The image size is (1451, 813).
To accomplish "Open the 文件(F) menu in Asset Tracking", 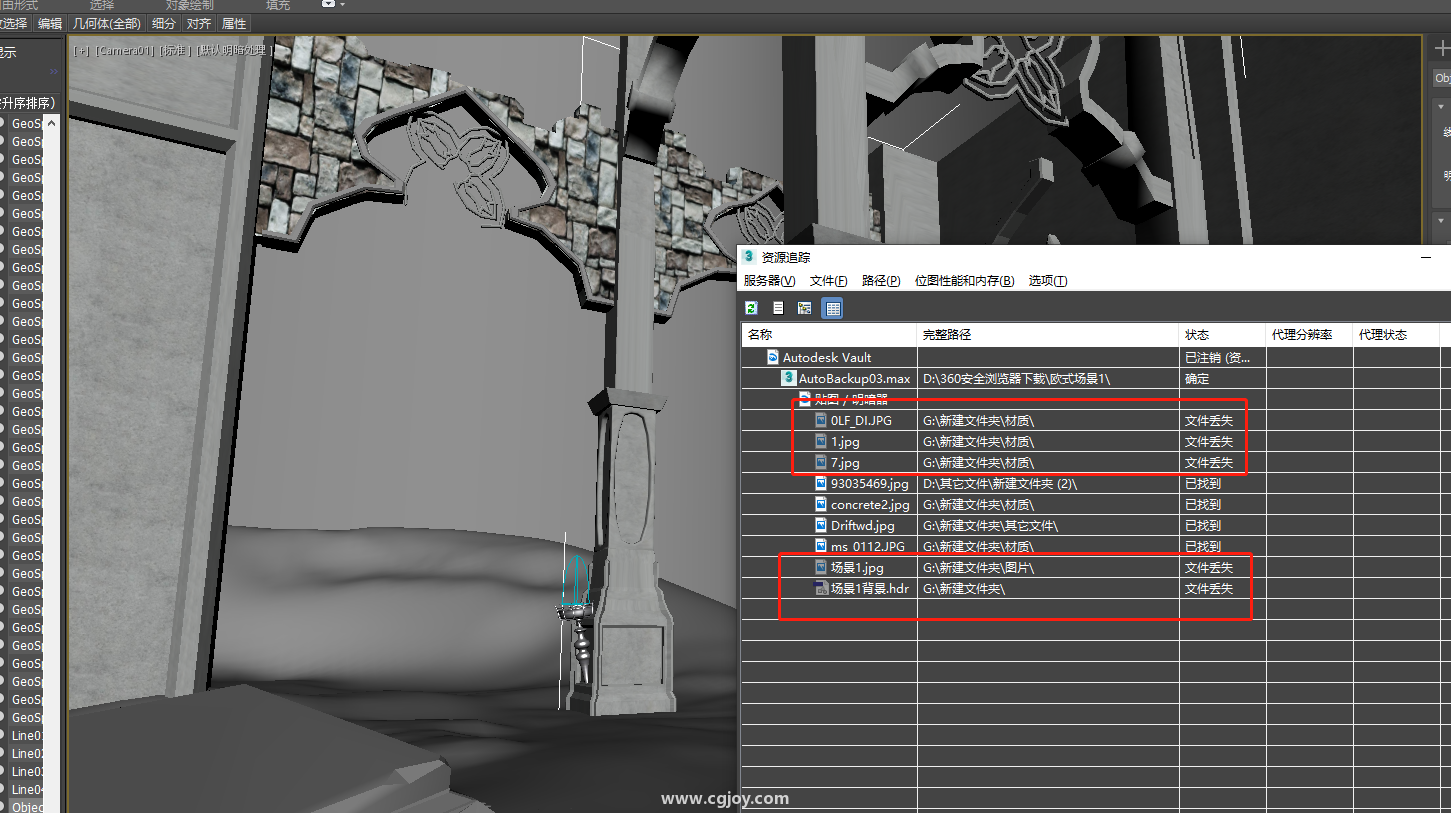I will click(828, 281).
